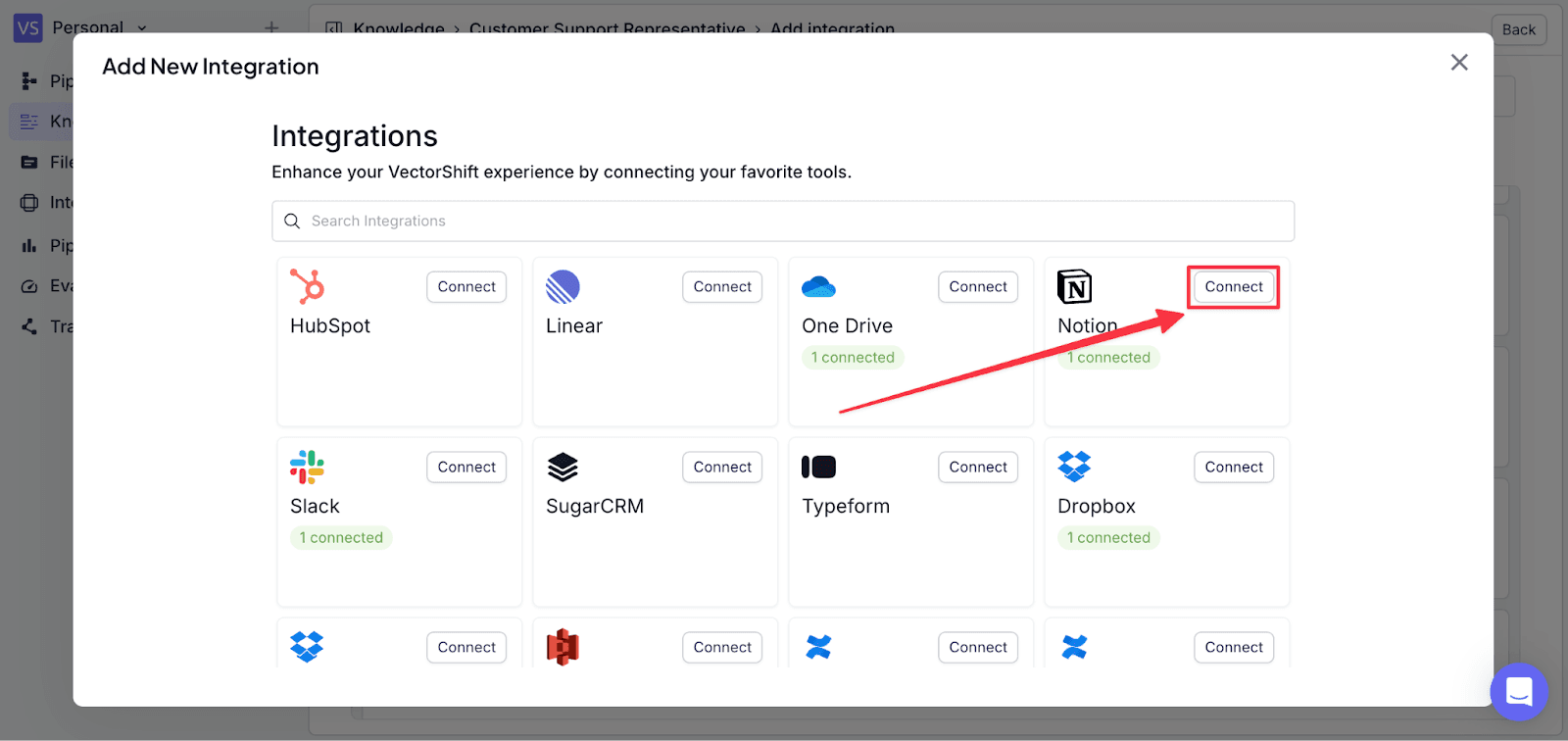1568x741 pixels.
Task: Click the Slack logo icon
Action: pyautogui.click(x=307, y=467)
